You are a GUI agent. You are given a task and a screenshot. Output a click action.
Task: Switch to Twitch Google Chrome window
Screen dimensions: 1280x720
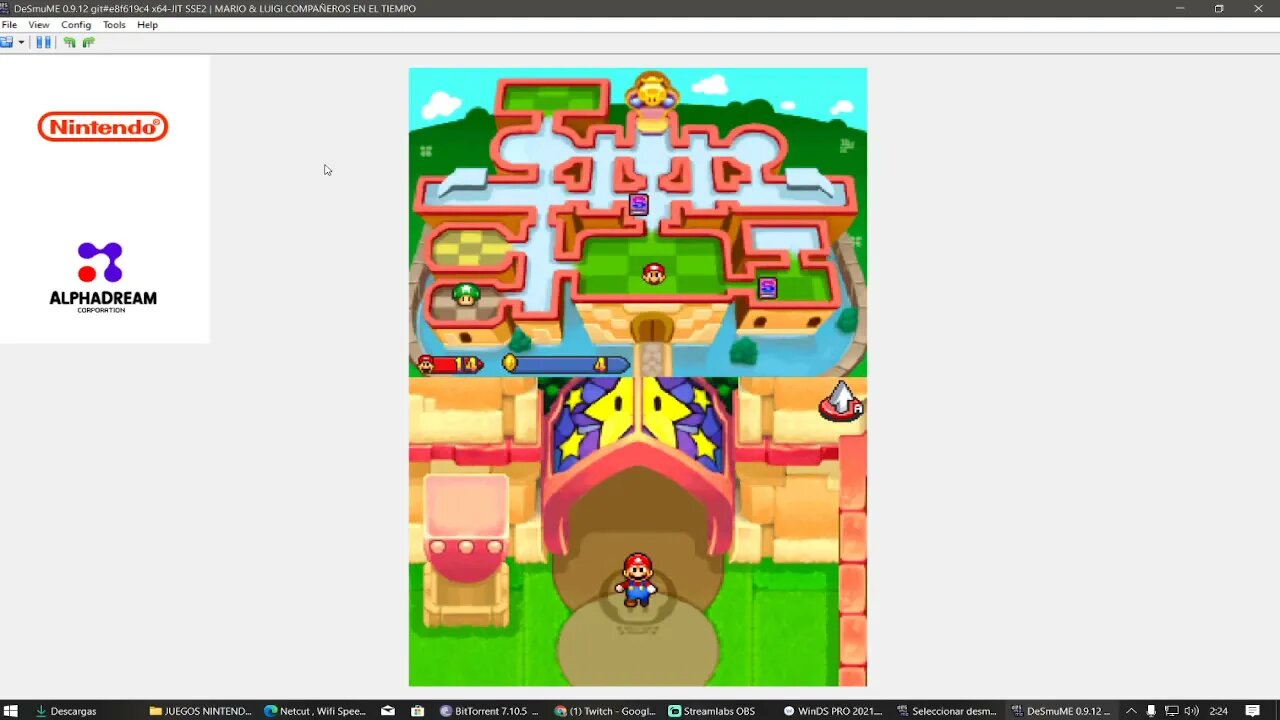coord(606,711)
